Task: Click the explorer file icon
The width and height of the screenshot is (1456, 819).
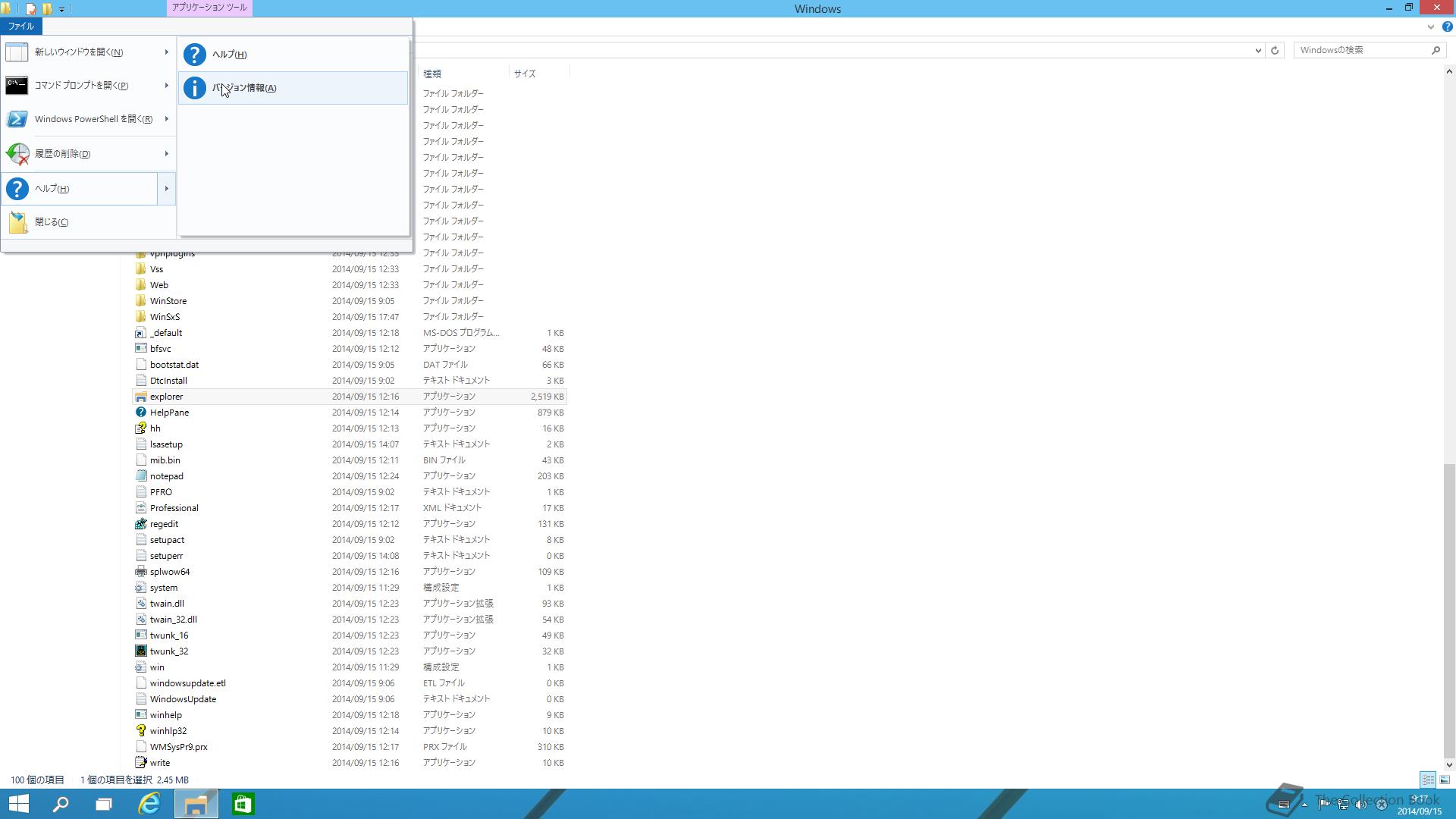Action: click(x=140, y=397)
